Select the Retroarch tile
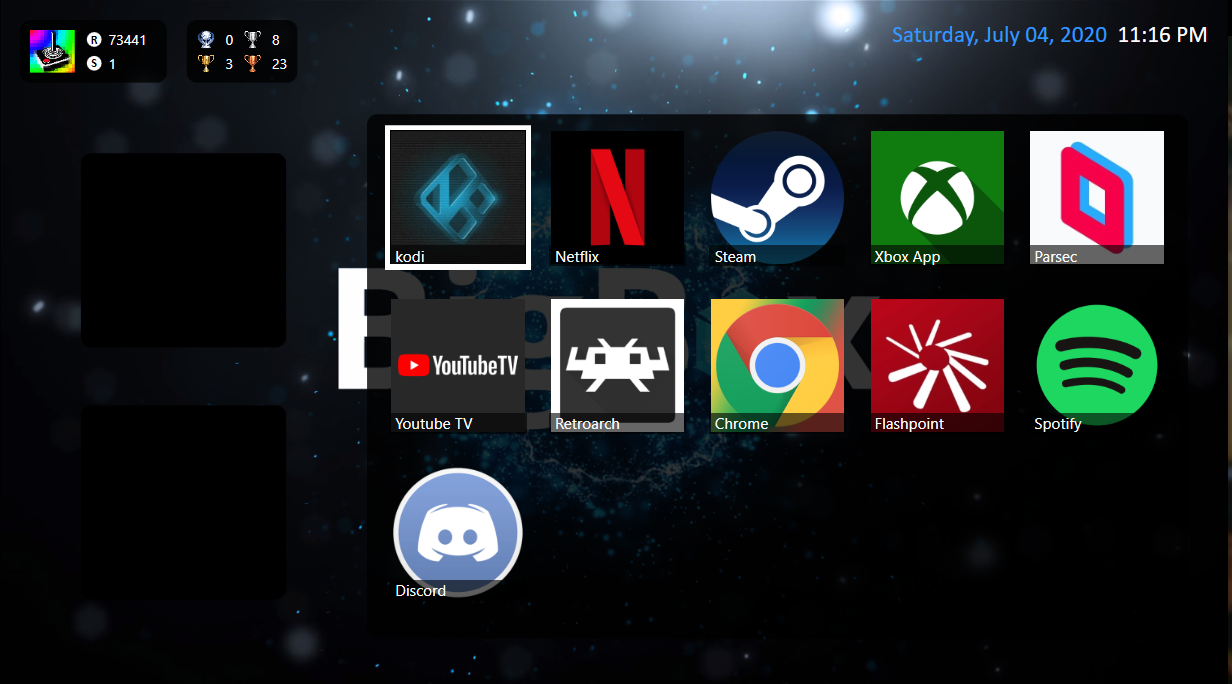The width and height of the screenshot is (1232, 684). point(617,365)
